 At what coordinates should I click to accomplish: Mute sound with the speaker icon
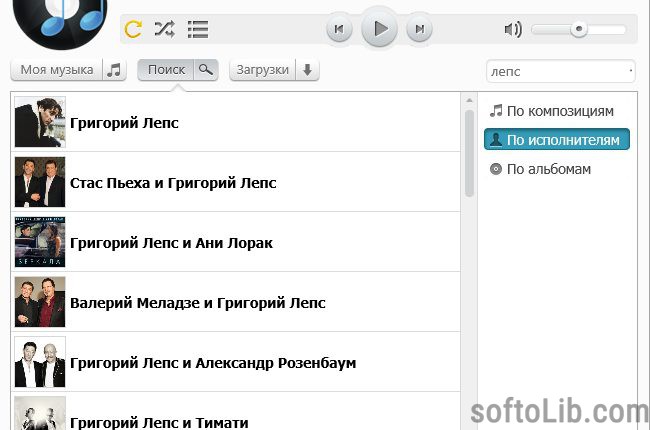[x=513, y=29]
